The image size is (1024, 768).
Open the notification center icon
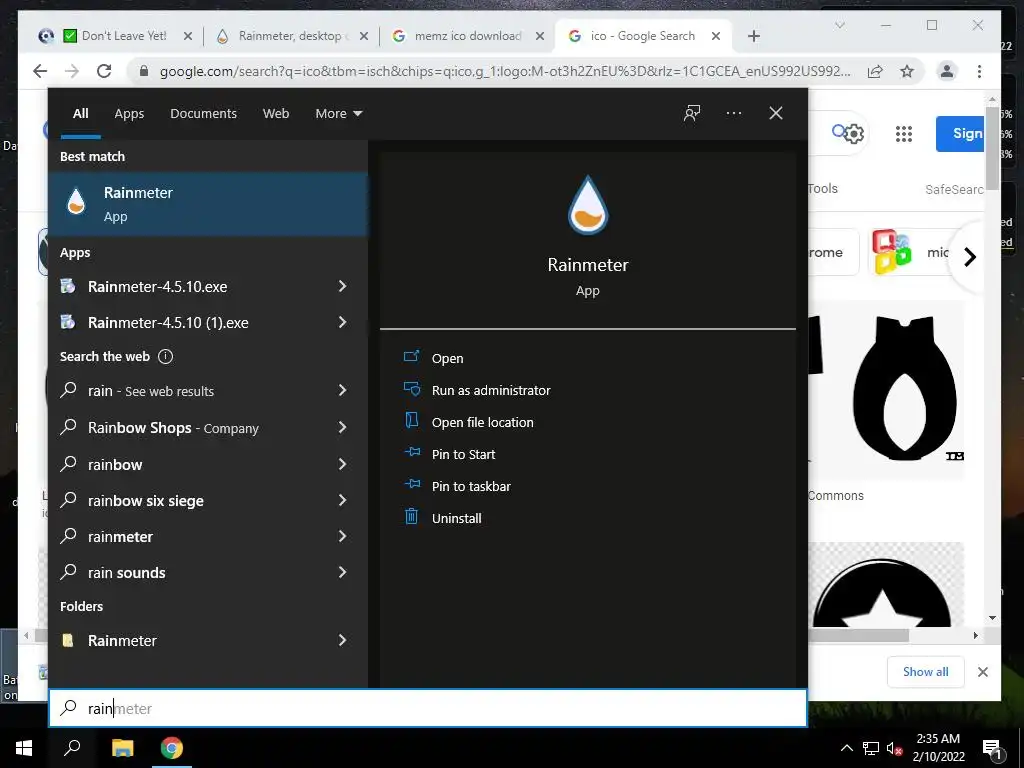click(x=993, y=748)
